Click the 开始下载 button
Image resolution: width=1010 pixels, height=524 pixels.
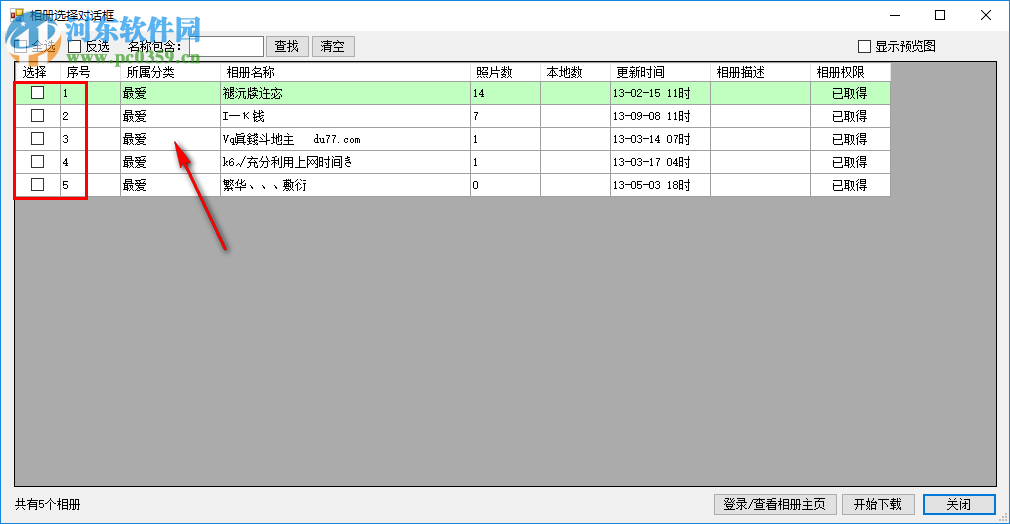coord(878,504)
